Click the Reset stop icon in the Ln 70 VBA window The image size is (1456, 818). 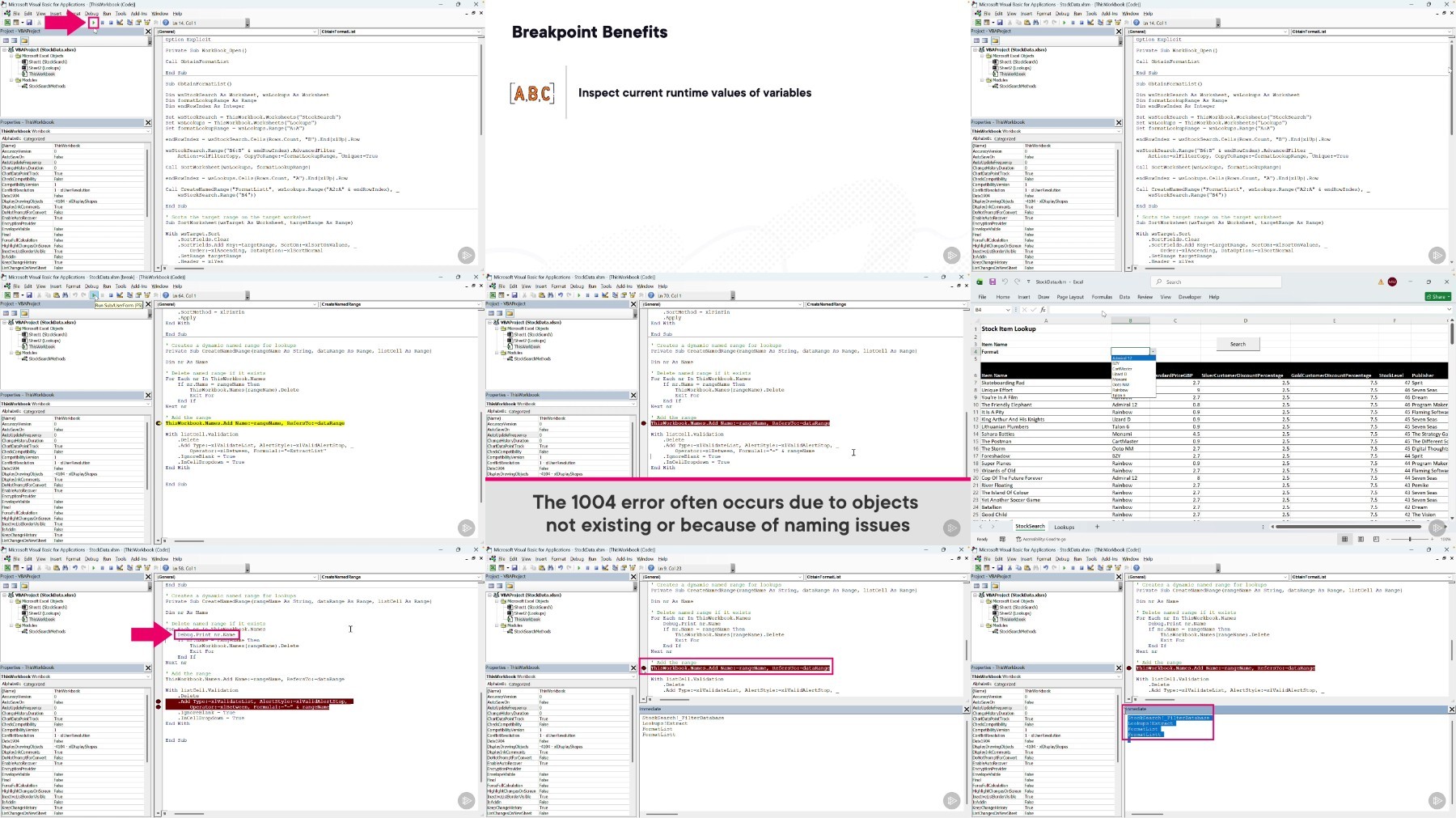point(596,295)
